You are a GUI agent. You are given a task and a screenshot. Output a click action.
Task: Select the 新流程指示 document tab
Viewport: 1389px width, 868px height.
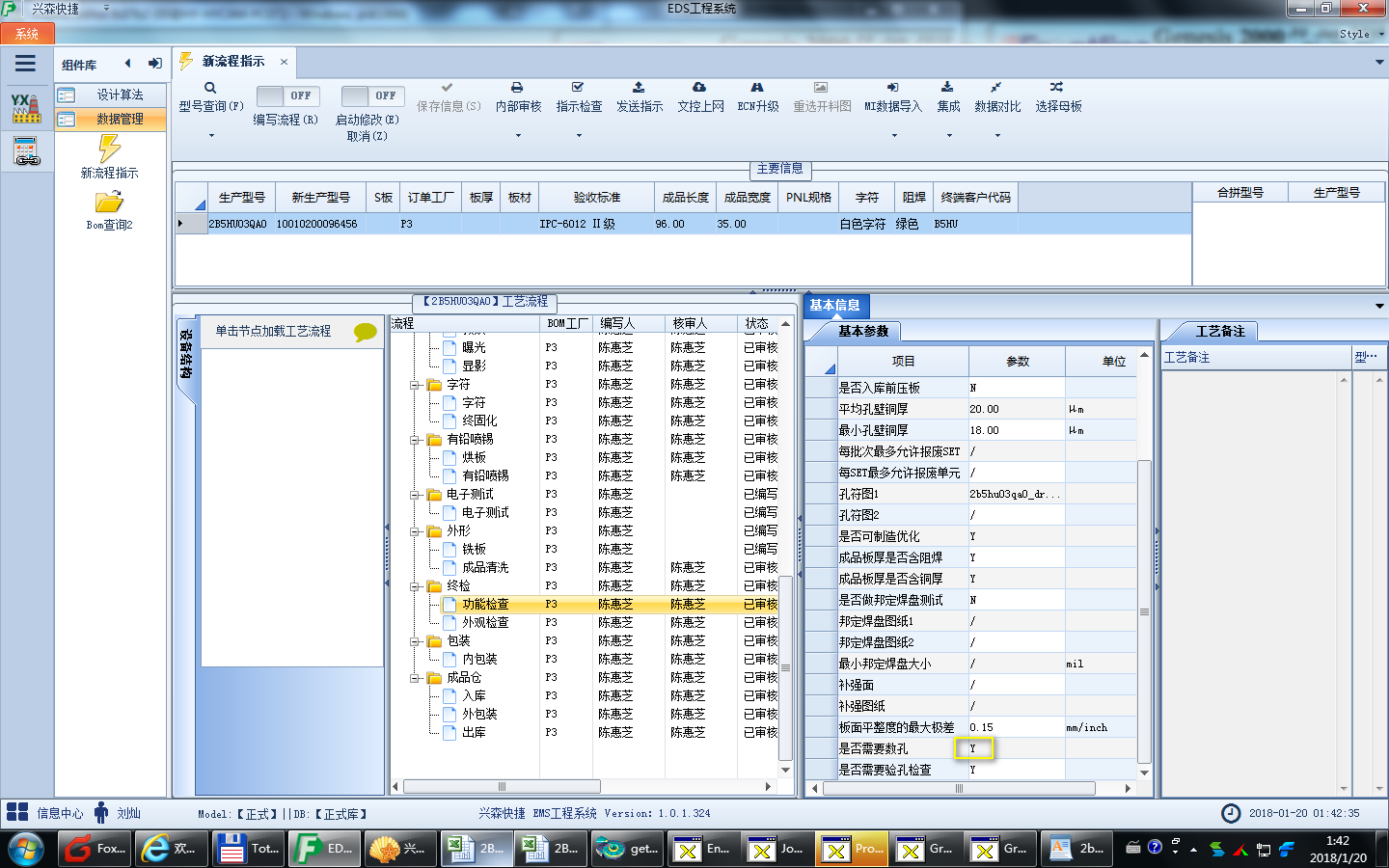coord(232,61)
